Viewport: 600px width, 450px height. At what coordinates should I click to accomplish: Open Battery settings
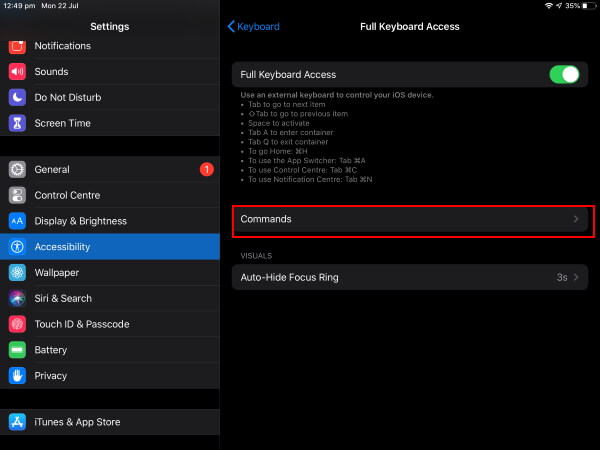pyautogui.click(x=110, y=350)
